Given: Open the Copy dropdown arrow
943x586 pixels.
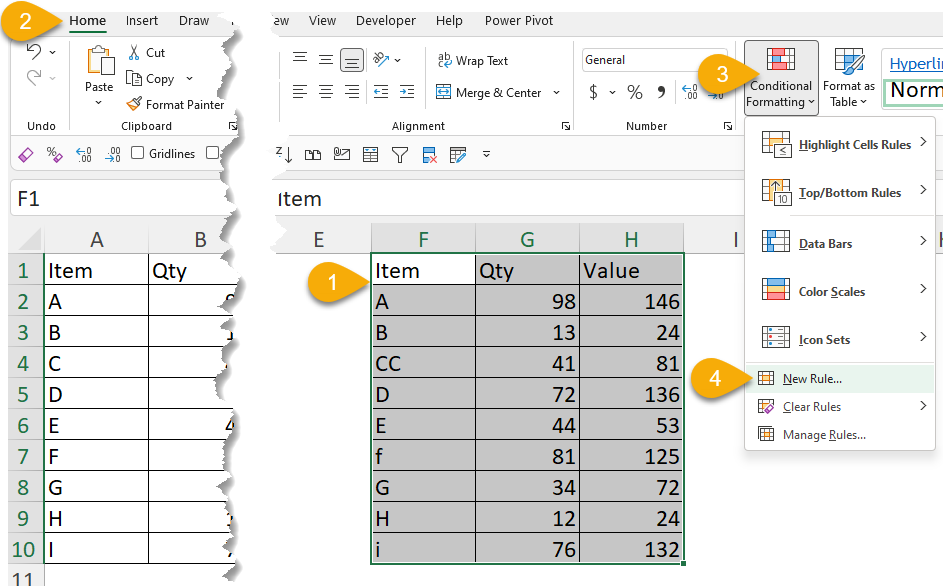Looking at the screenshot, I should 189,79.
